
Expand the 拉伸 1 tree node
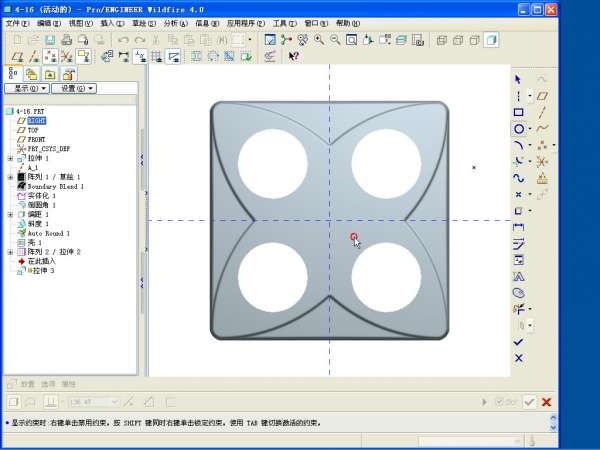coord(10,158)
